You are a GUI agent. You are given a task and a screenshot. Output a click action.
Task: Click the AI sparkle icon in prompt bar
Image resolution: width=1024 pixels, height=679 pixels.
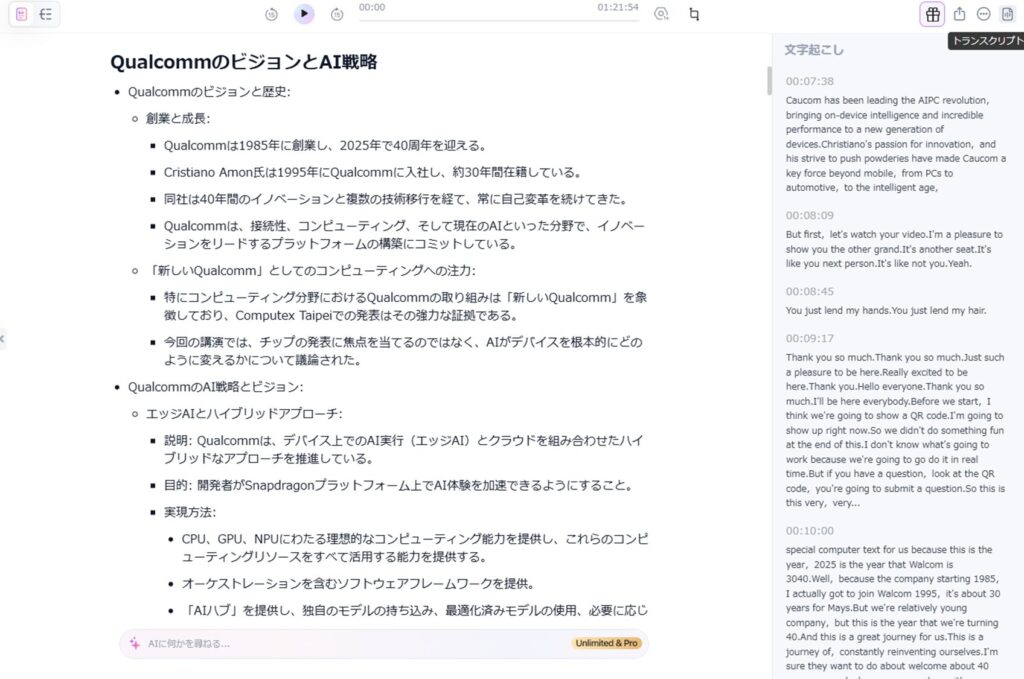pyautogui.click(x=135, y=643)
